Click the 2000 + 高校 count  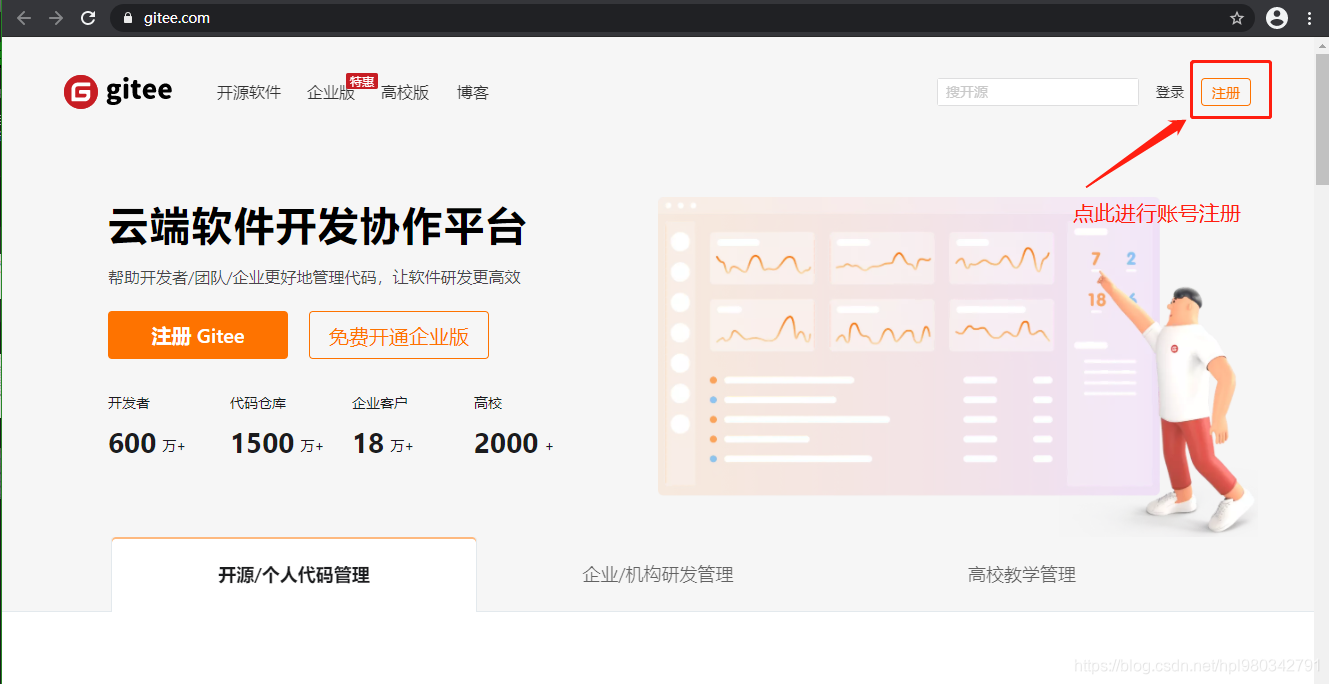click(x=514, y=443)
